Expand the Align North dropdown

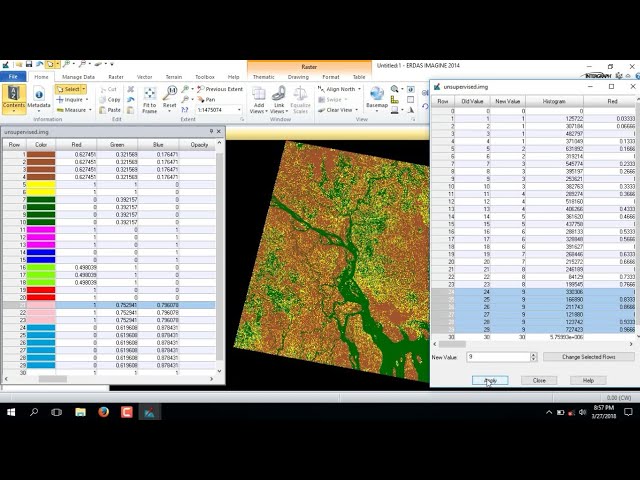[359, 89]
